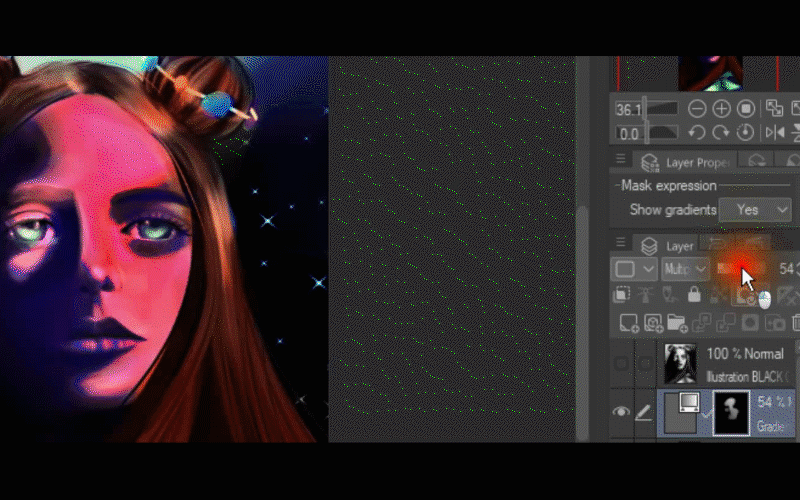Toggle lock transparent pixels icon
The width and height of the screenshot is (800, 500).
718,296
